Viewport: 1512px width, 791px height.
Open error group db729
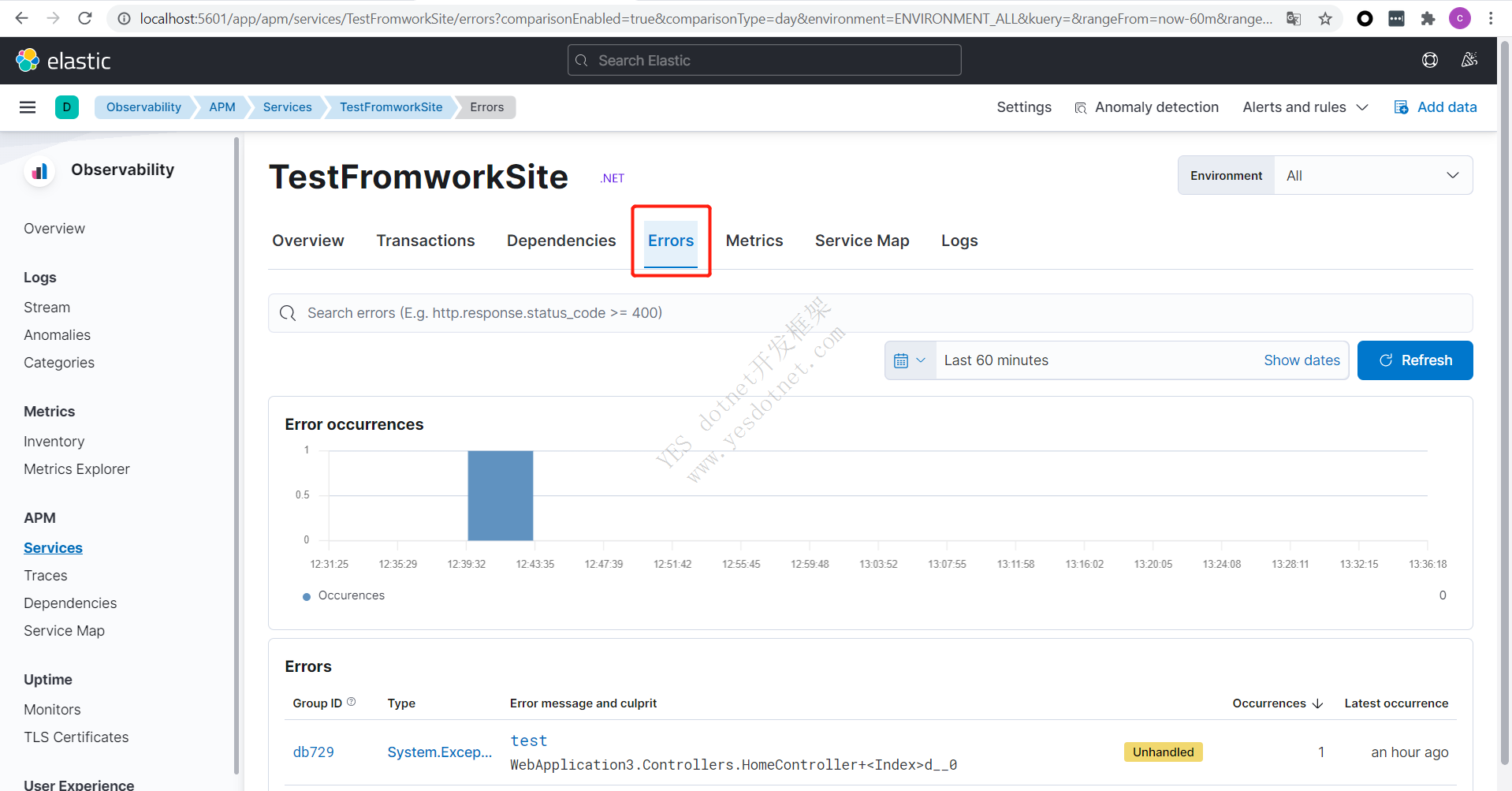314,752
